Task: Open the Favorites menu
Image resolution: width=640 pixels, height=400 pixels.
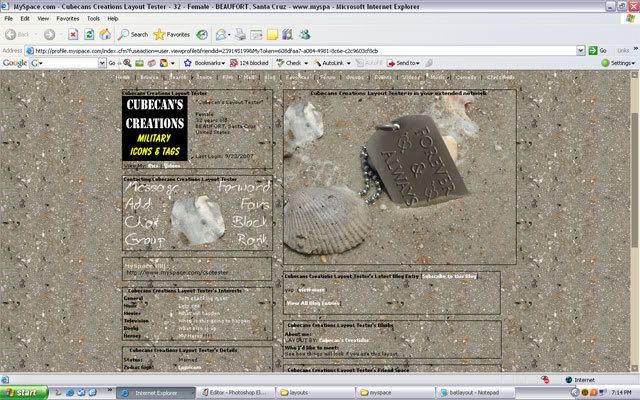Action: [x=68, y=18]
